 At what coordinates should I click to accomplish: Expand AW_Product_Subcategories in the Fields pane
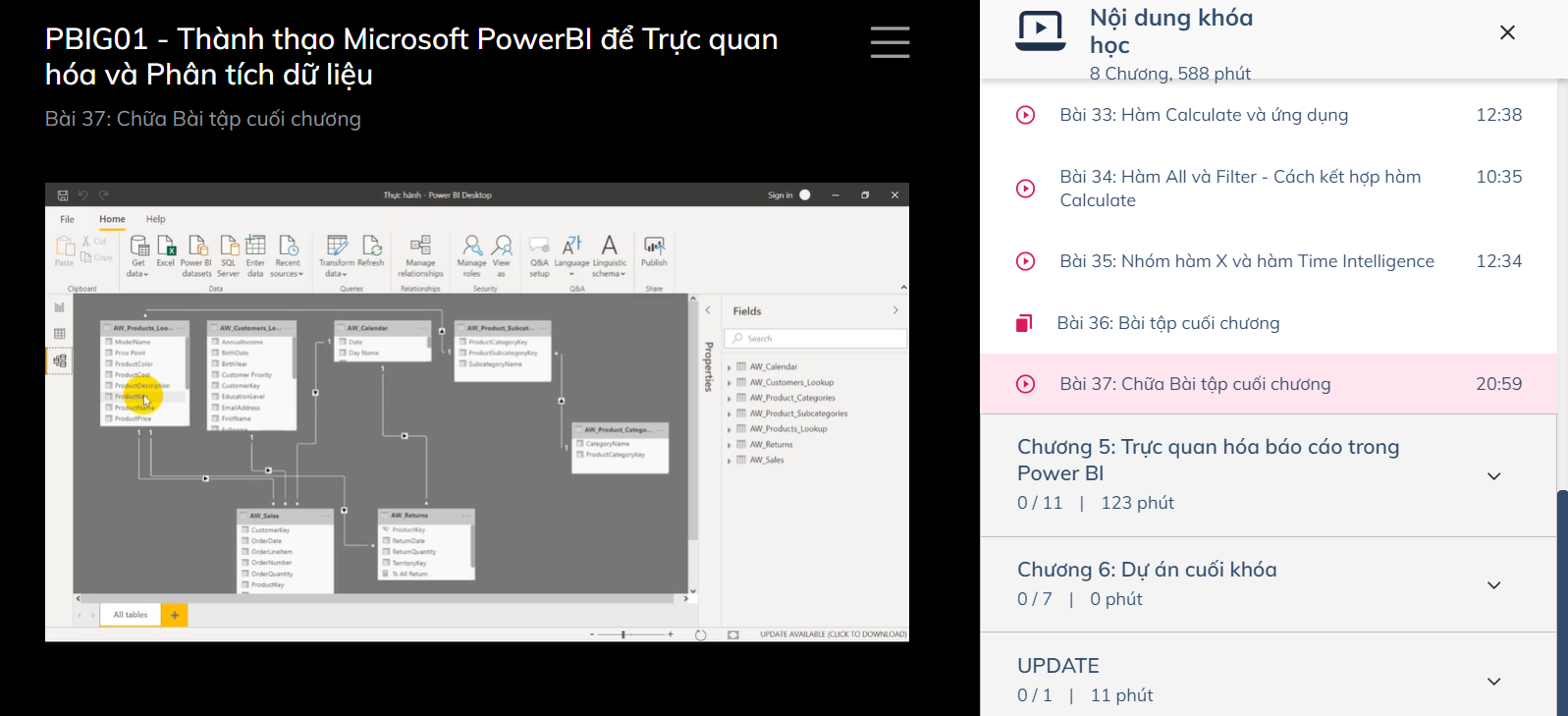coord(730,413)
